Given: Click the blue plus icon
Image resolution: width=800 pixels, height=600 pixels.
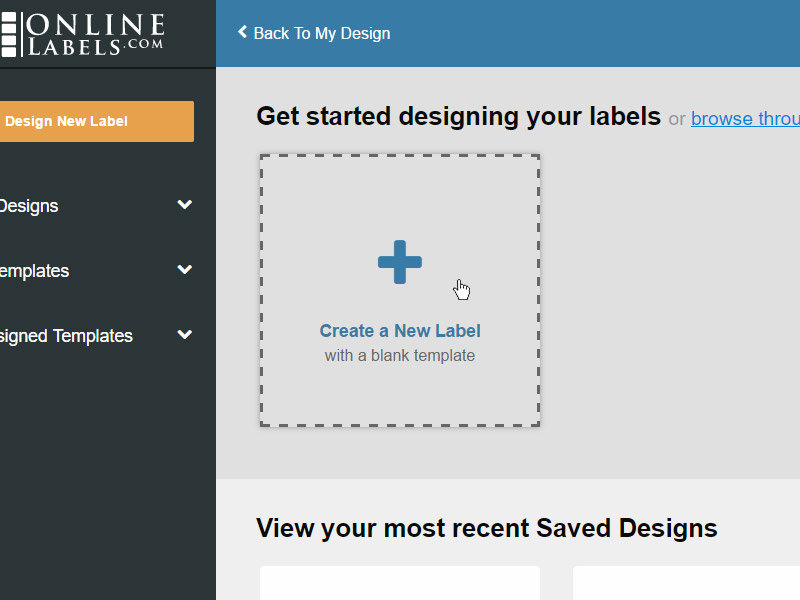Looking at the screenshot, I should (x=399, y=262).
